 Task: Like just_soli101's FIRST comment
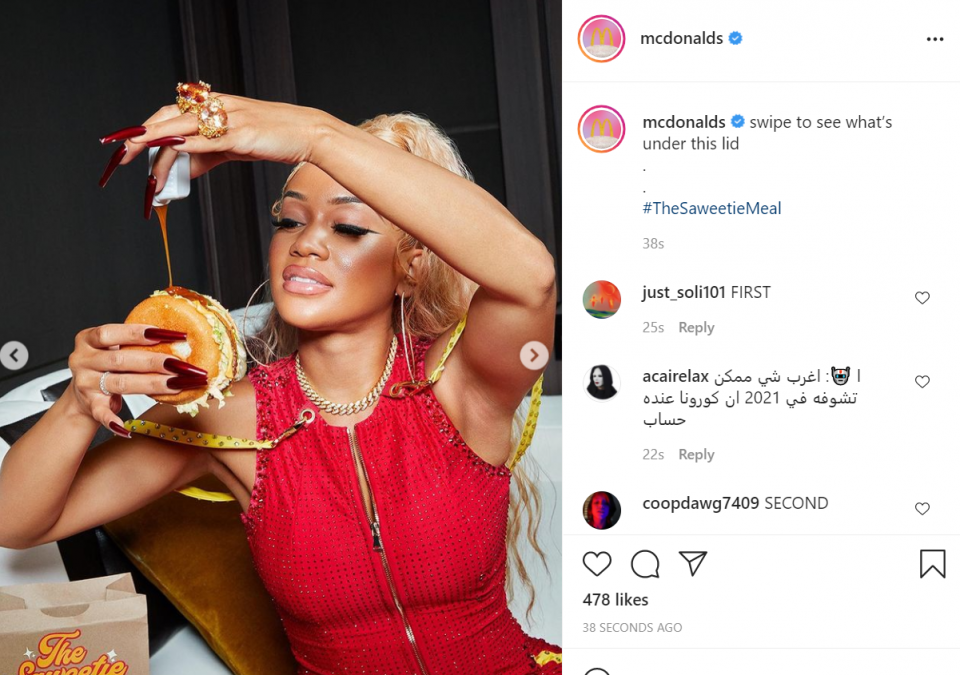(922, 298)
